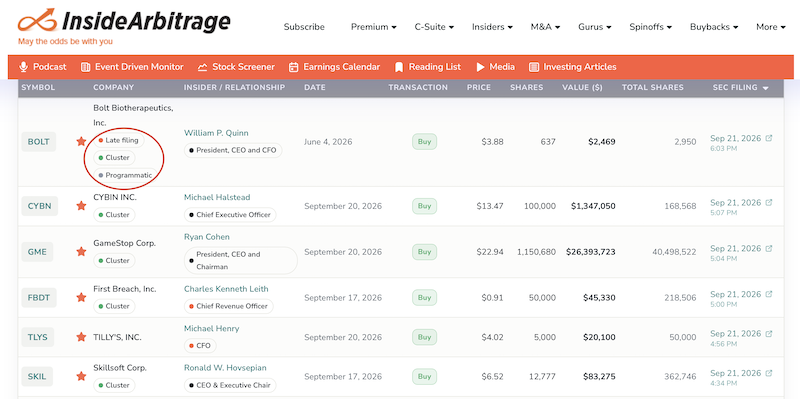Open insider William P. Quinn link
800x399 pixels.
[216, 133]
